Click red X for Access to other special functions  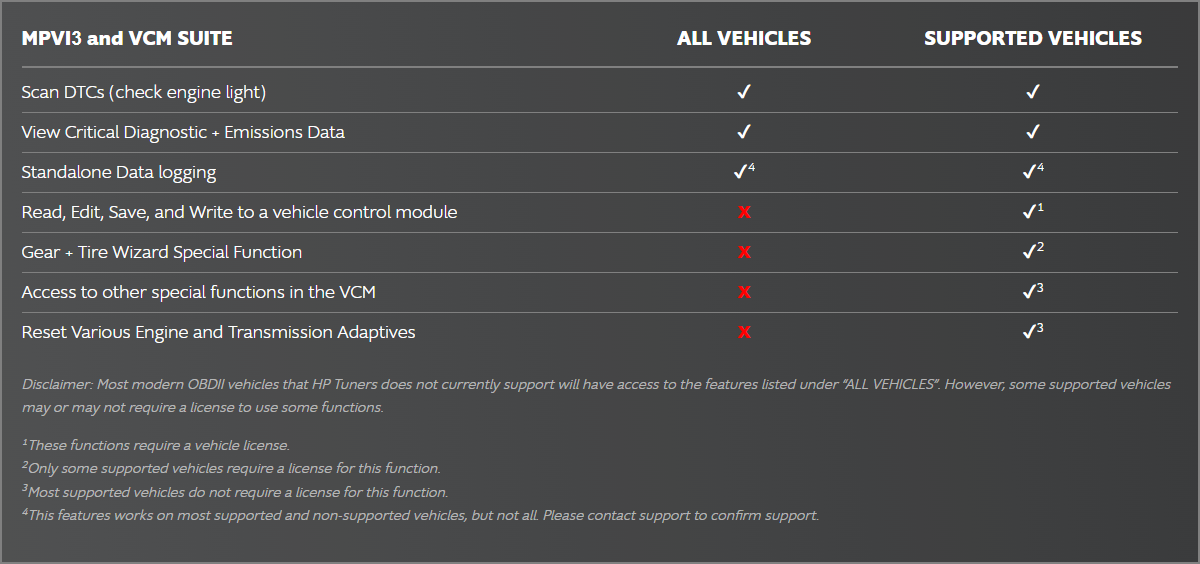pos(744,292)
